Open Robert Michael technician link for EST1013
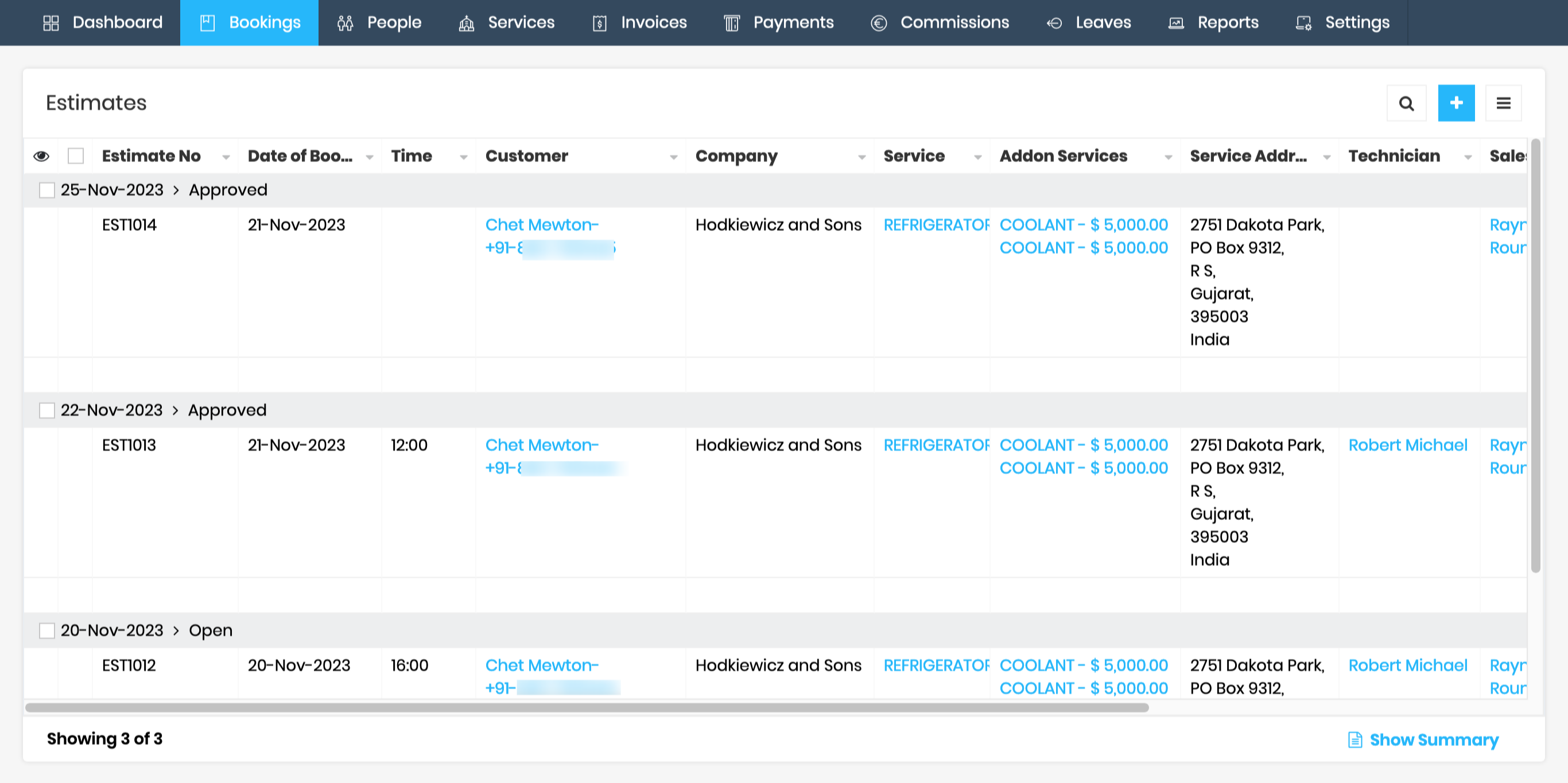 click(x=1407, y=445)
